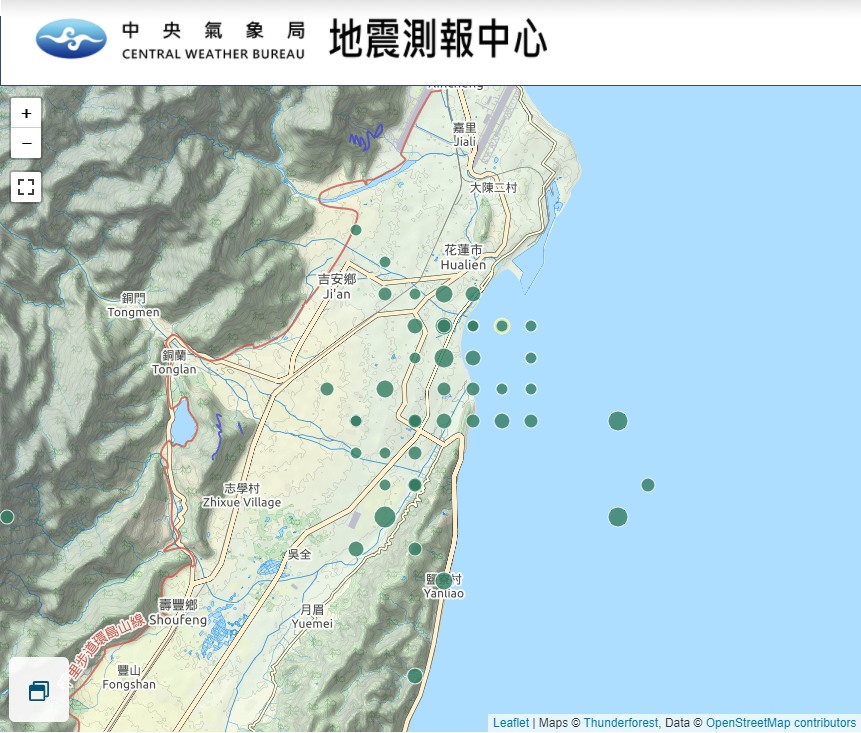Screen dimensions: 861x733
Task: Click CENTRAL WEATHER BUREAU text
Action: coord(213,54)
